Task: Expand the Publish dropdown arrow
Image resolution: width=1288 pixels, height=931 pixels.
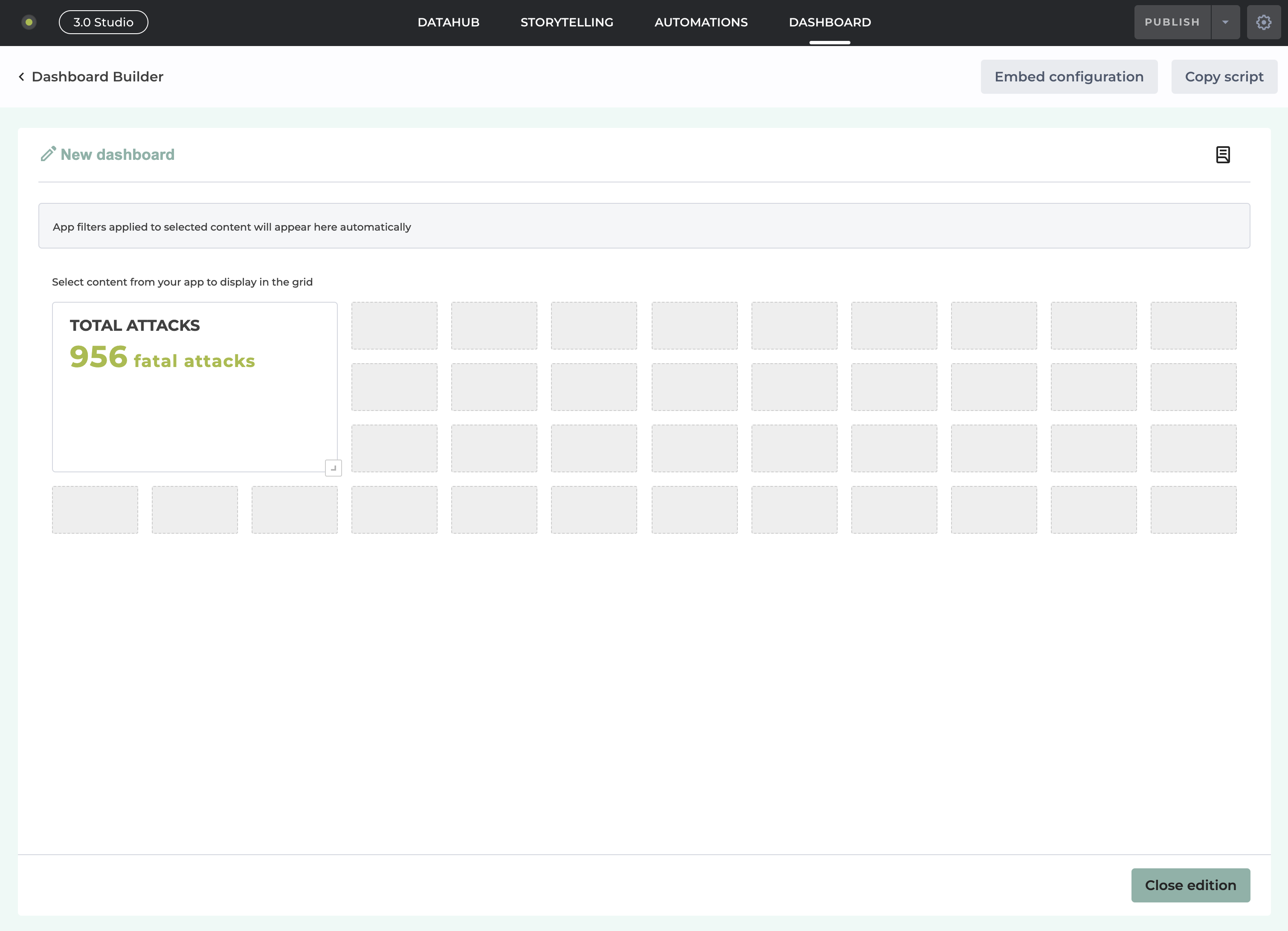Action: tap(1225, 22)
